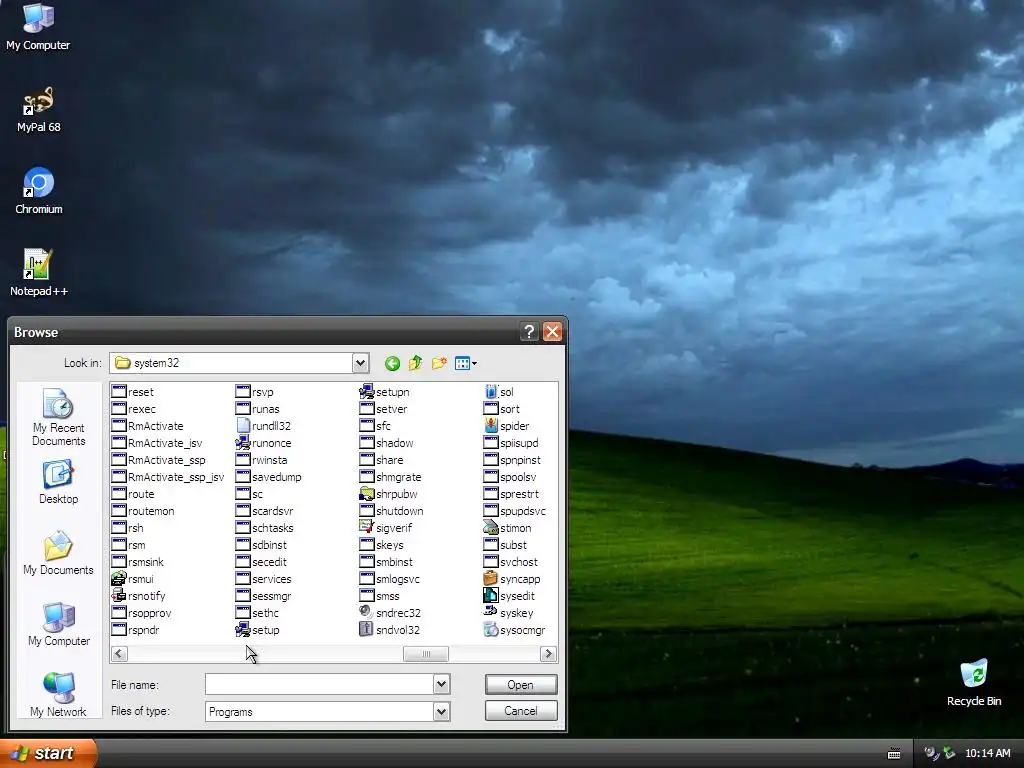Click into the File name field
This screenshot has width=1024, height=768.
[x=319, y=684]
